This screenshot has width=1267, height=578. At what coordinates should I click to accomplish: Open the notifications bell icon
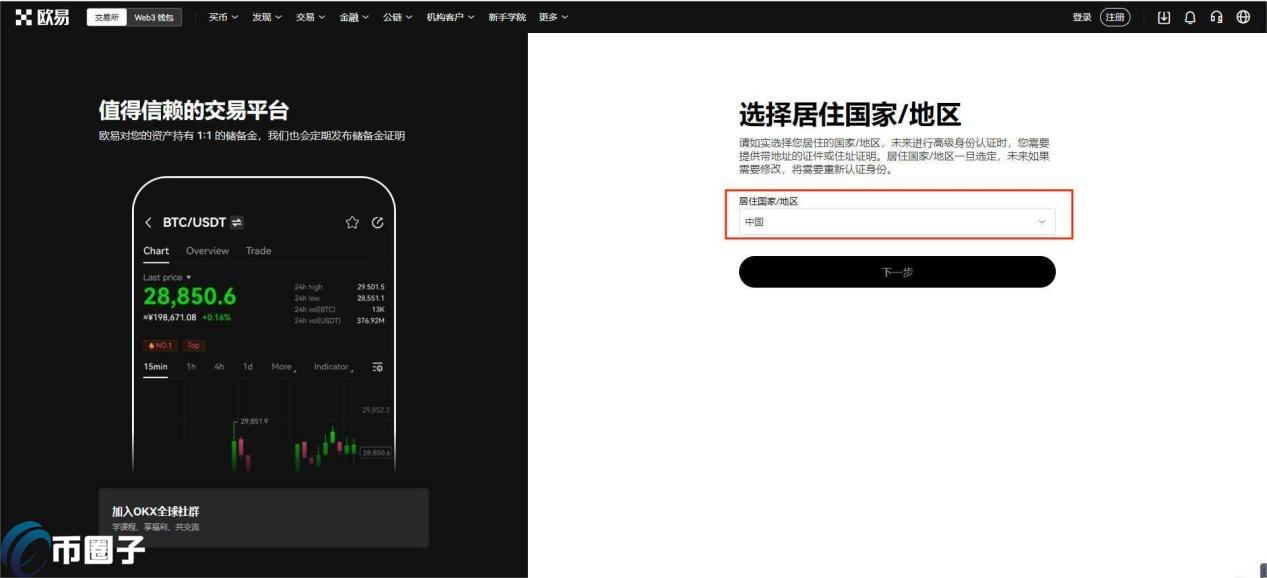[x=1190, y=17]
